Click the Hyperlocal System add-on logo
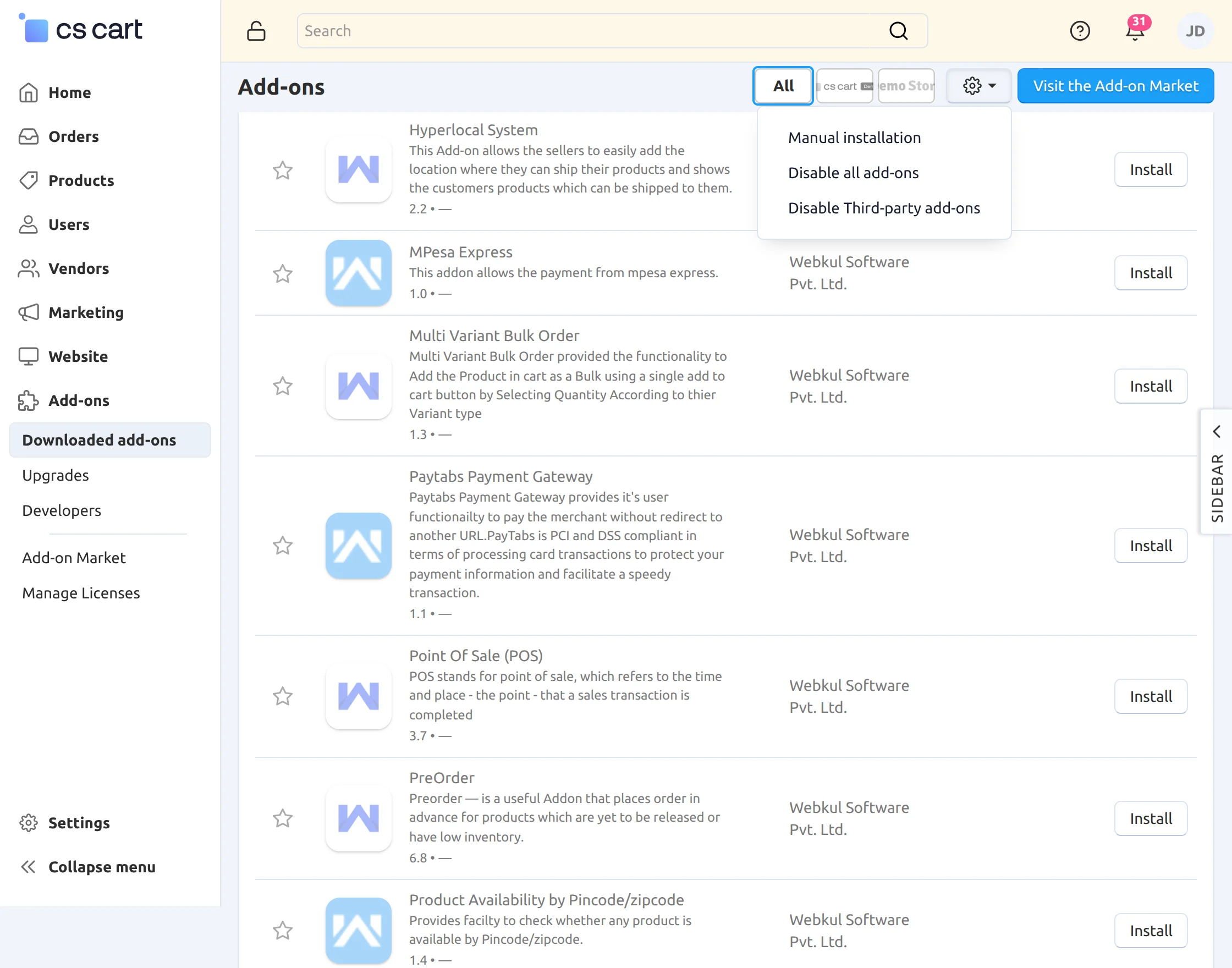Screen dimensions: 1232x968 (x=358, y=169)
